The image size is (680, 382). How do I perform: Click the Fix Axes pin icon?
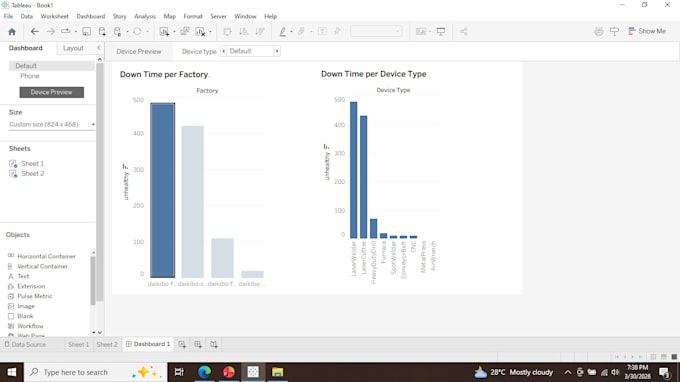[337, 31]
